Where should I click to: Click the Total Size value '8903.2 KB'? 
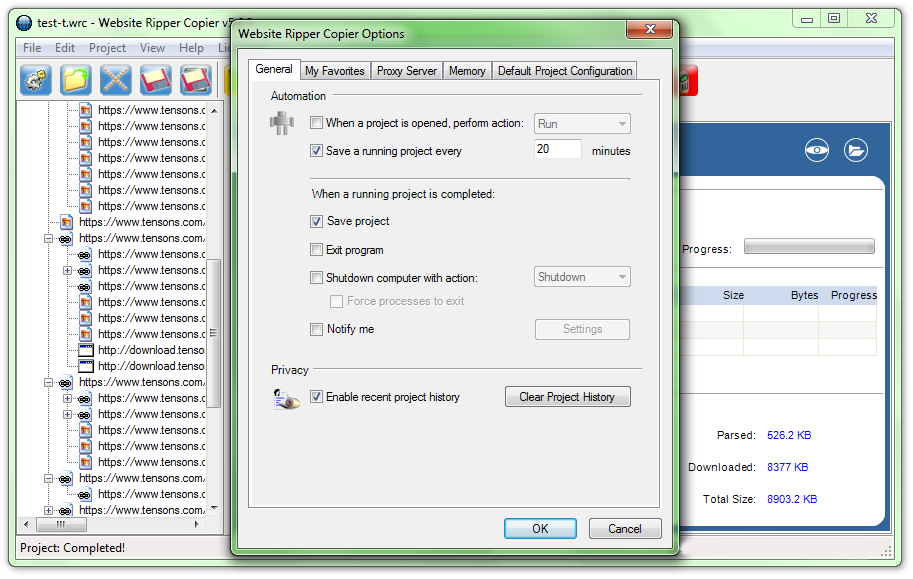click(792, 500)
